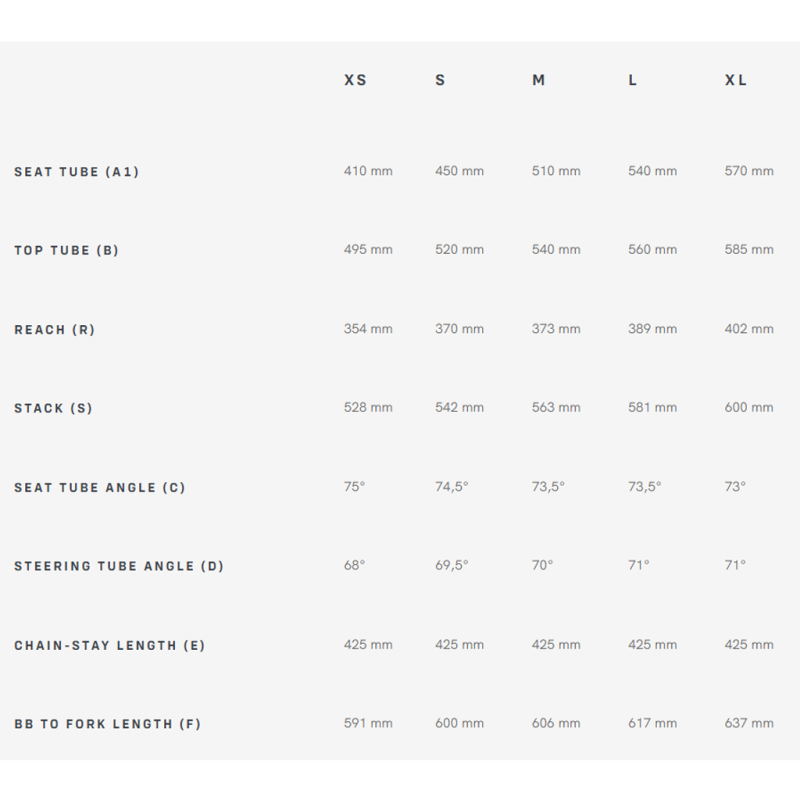Click the STEERING TUBE ANGLE (D) label

[118, 566]
